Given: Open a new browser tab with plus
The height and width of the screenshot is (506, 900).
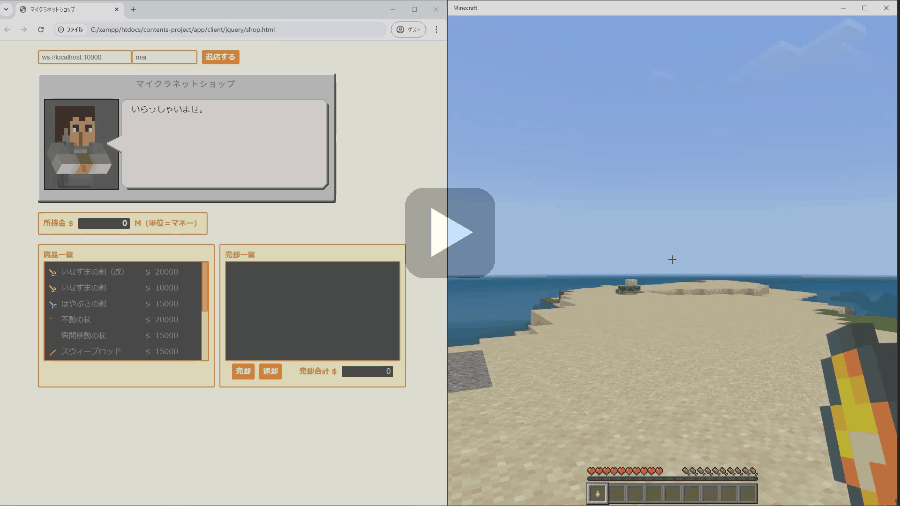Looking at the screenshot, I should point(133,9).
